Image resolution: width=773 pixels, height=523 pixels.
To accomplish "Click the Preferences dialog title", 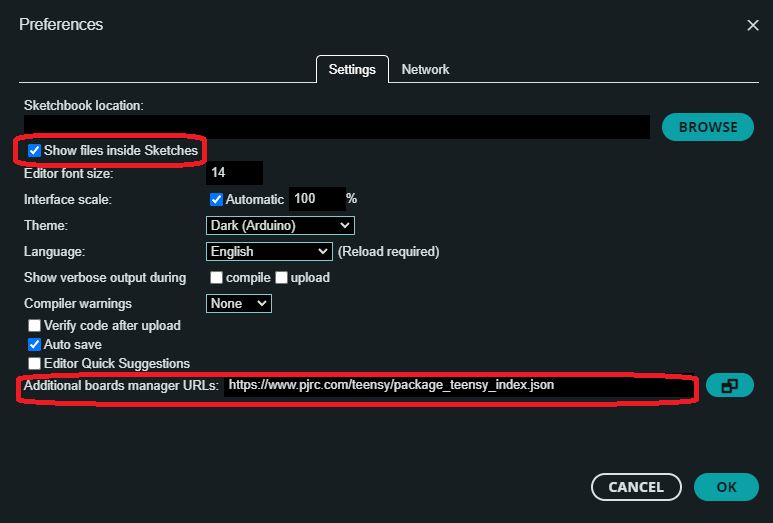I will click(x=61, y=24).
